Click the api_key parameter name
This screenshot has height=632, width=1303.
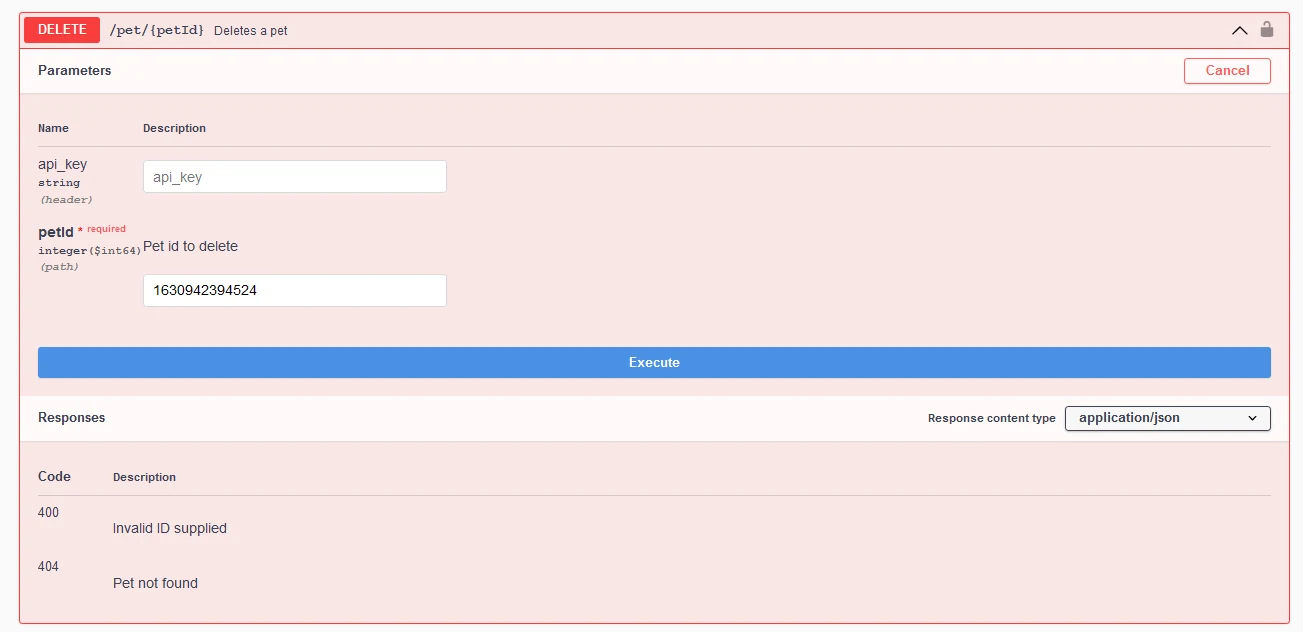click(62, 164)
